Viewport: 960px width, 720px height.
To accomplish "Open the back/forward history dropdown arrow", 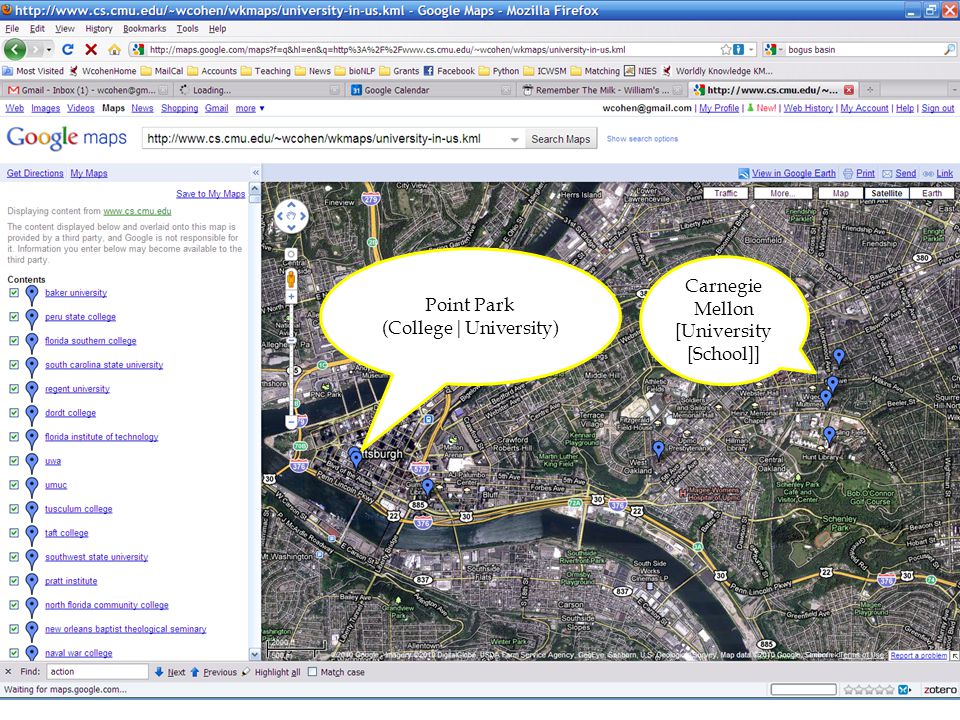I will pos(49,50).
